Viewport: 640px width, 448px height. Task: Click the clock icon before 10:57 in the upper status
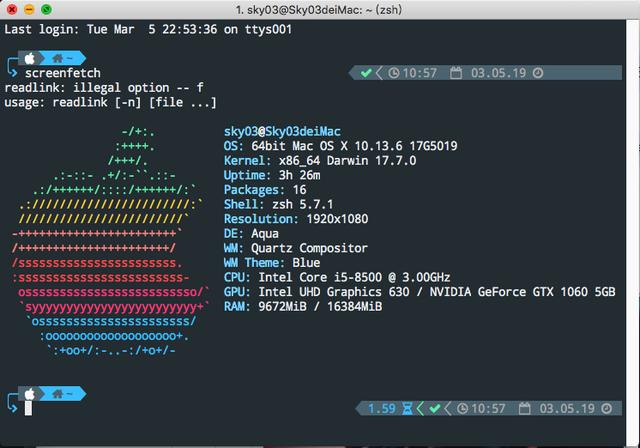[x=393, y=73]
